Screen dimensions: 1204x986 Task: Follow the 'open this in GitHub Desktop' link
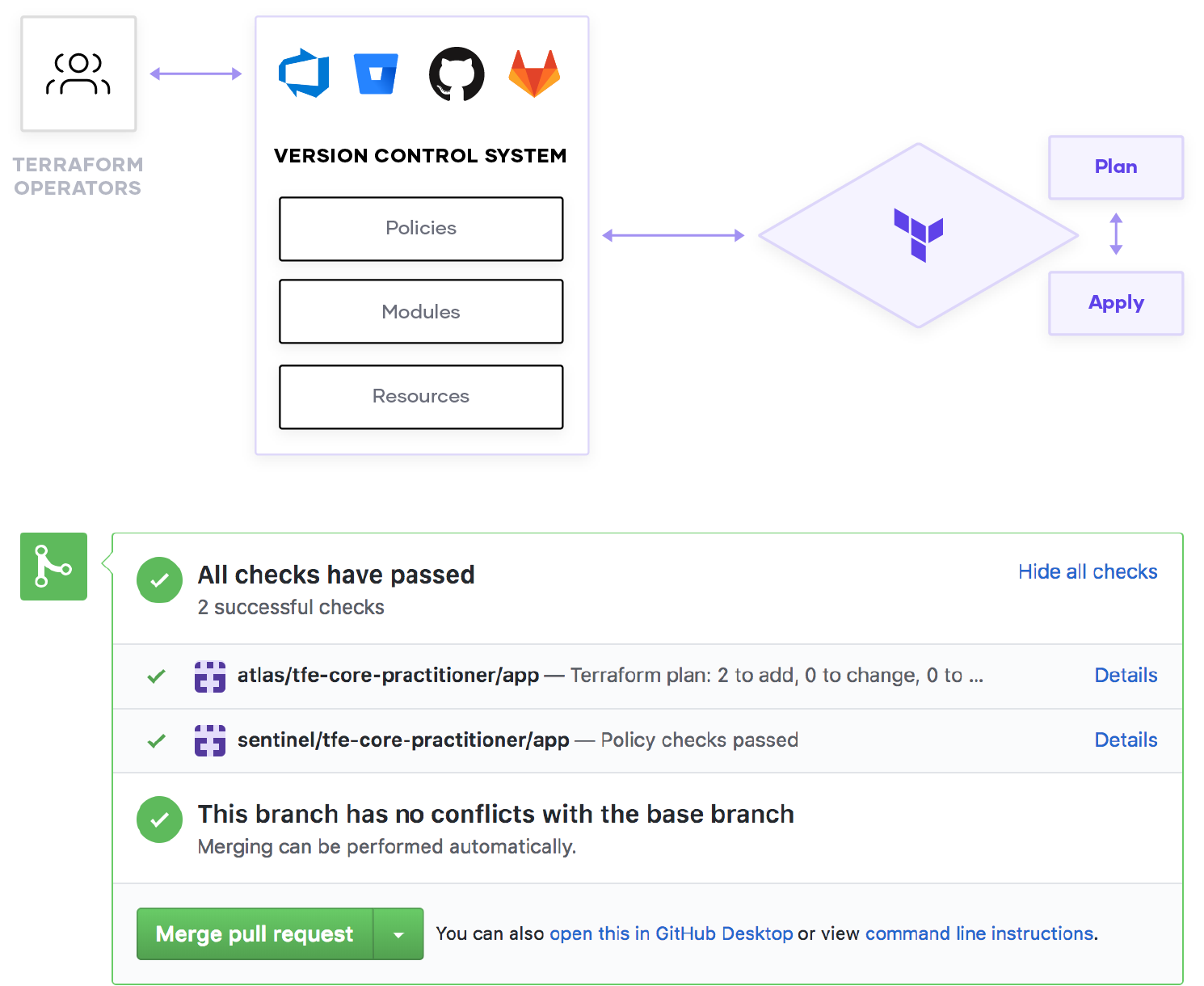coord(671,934)
